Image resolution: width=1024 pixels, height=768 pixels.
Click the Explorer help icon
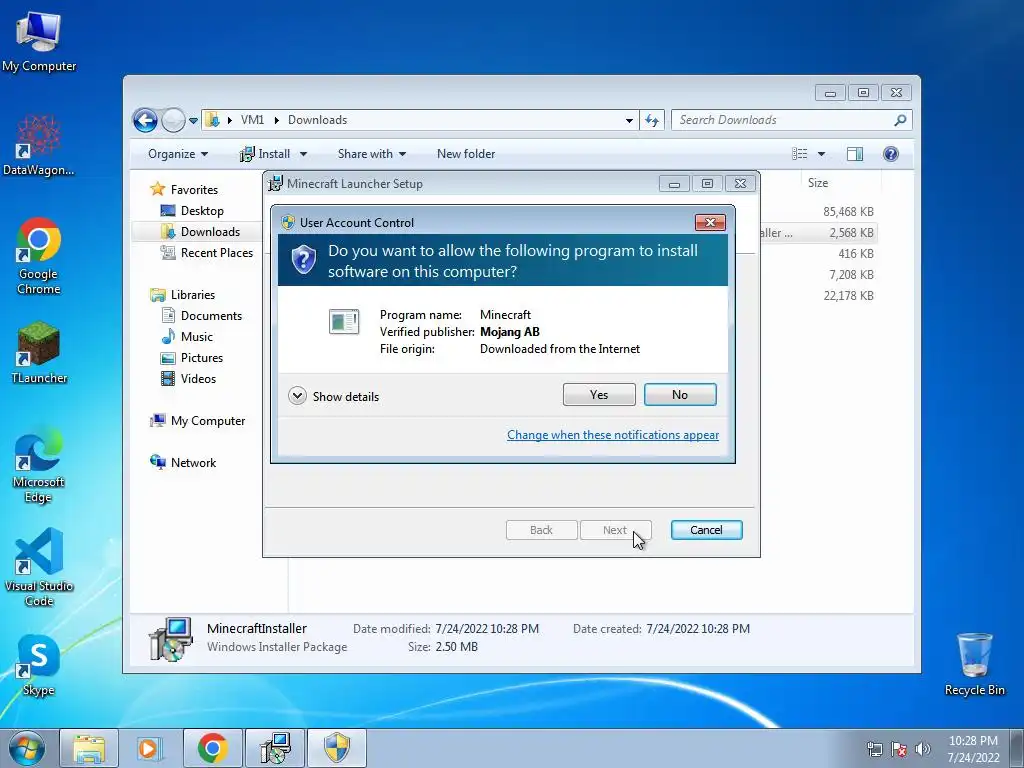pyautogui.click(x=891, y=154)
